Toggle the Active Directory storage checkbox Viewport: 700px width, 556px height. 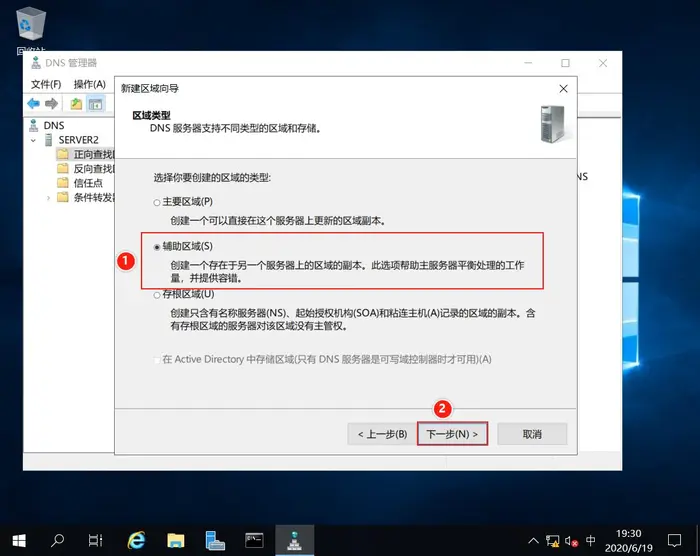coord(157,360)
